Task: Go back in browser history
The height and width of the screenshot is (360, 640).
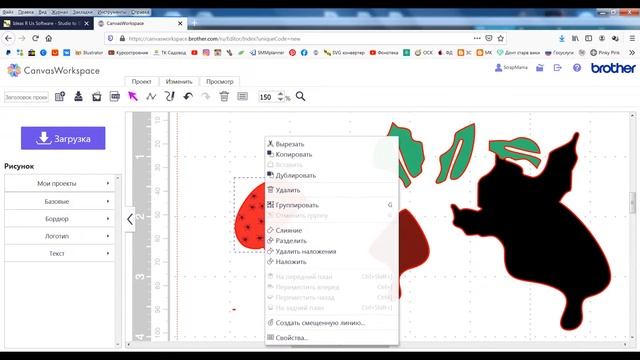Action: click(9, 38)
